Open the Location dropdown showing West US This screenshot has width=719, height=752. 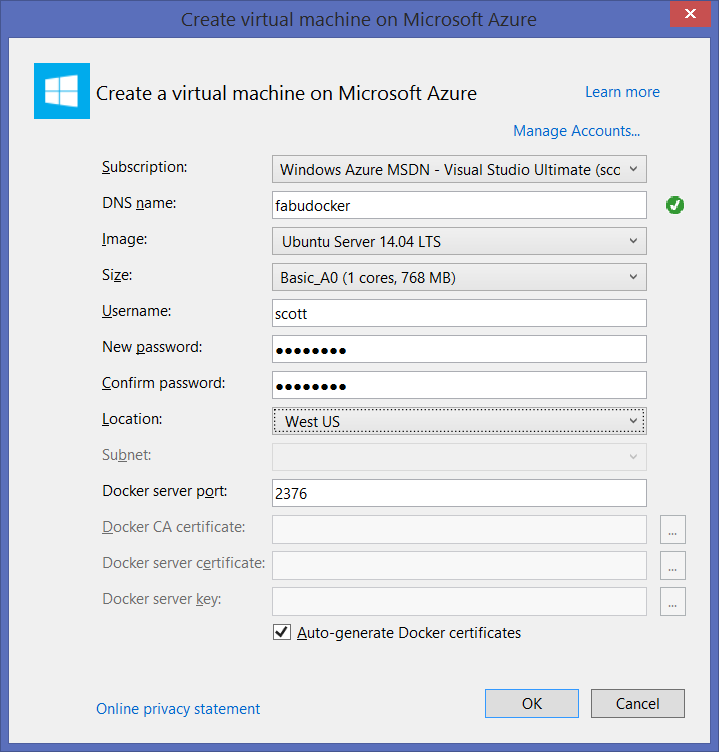click(459, 421)
